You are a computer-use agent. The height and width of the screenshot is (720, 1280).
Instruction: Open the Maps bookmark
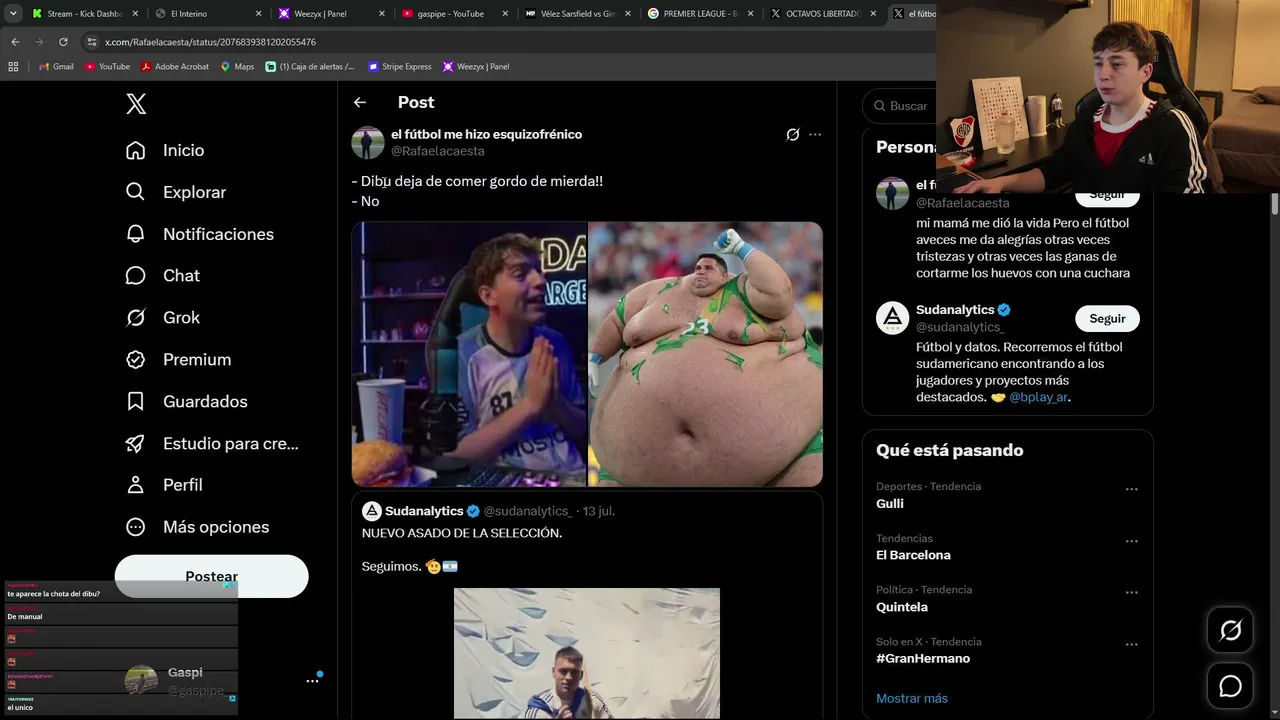tap(237, 67)
